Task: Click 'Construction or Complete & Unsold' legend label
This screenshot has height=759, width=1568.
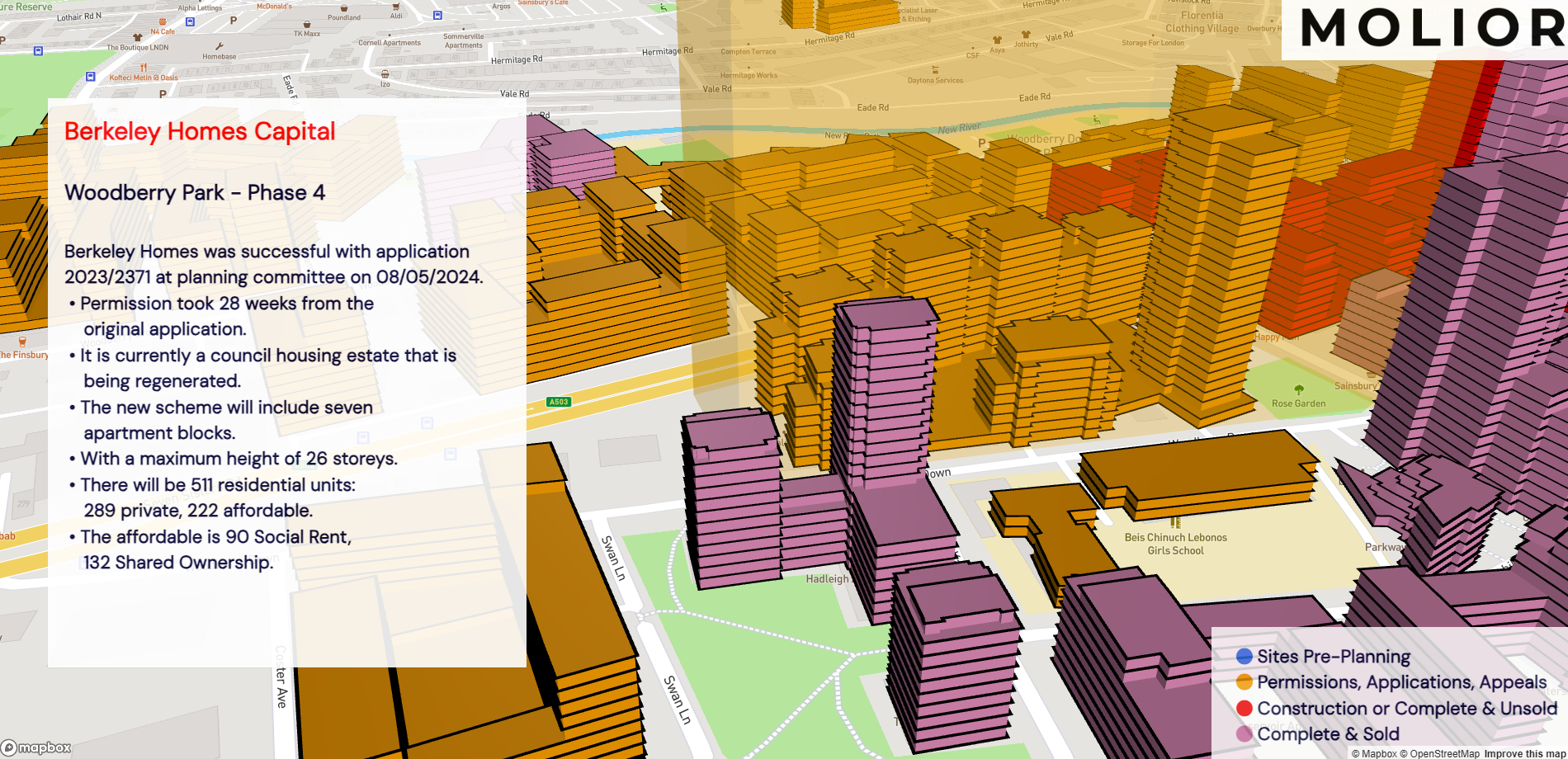Action: click(1407, 709)
